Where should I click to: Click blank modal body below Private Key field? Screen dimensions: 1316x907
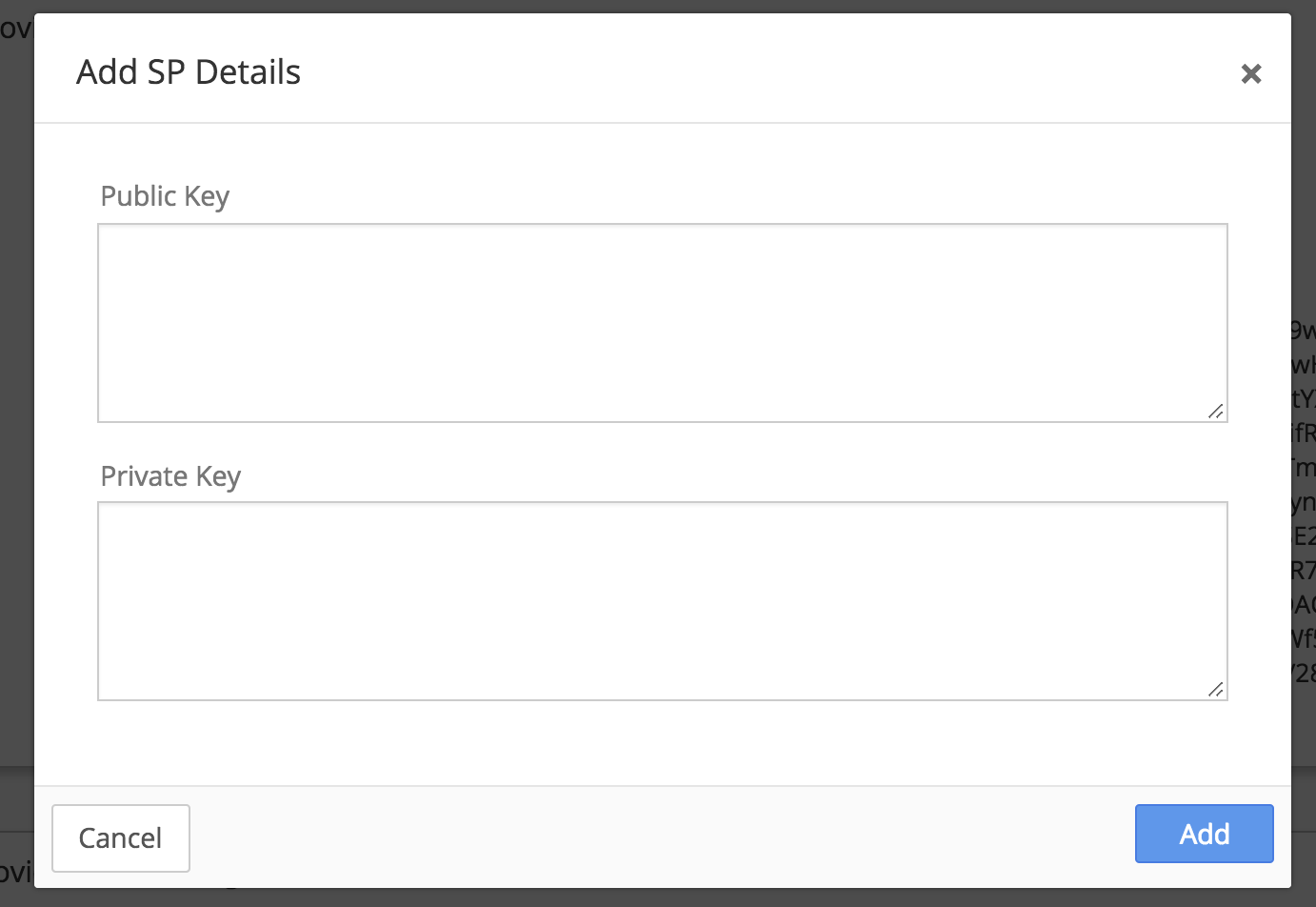pyautogui.click(x=663, y=743)
